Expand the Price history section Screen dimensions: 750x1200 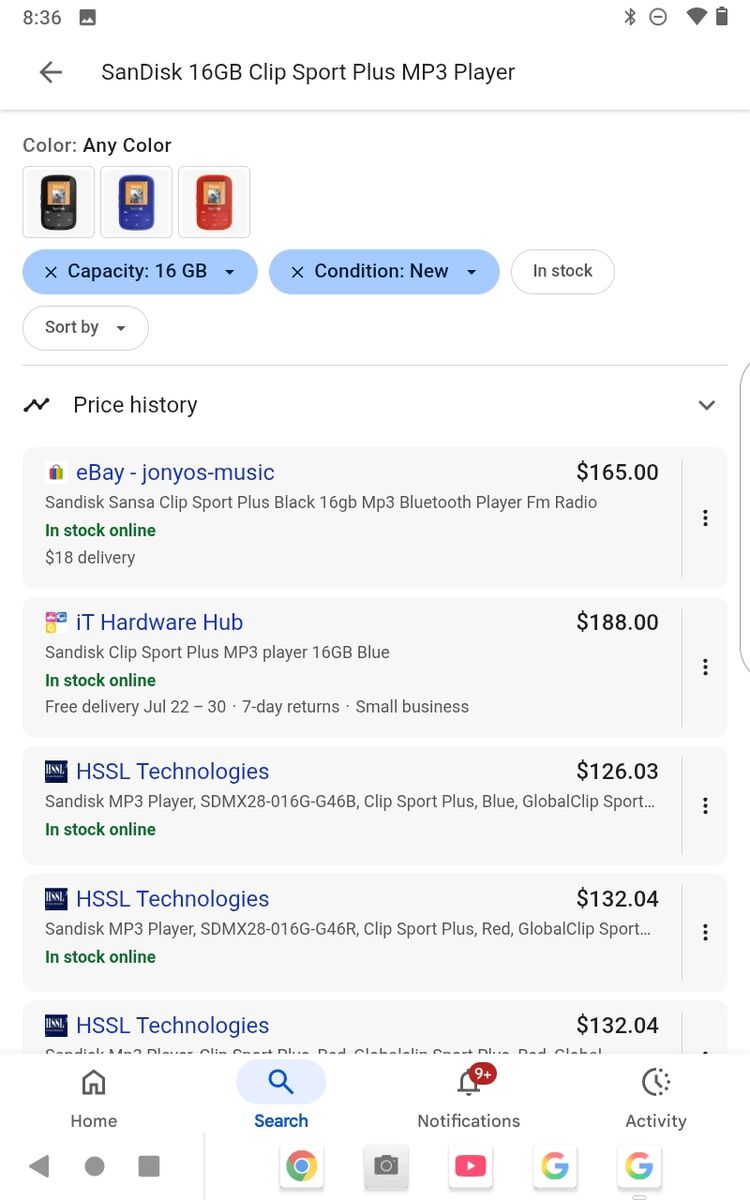pos(706,405)
